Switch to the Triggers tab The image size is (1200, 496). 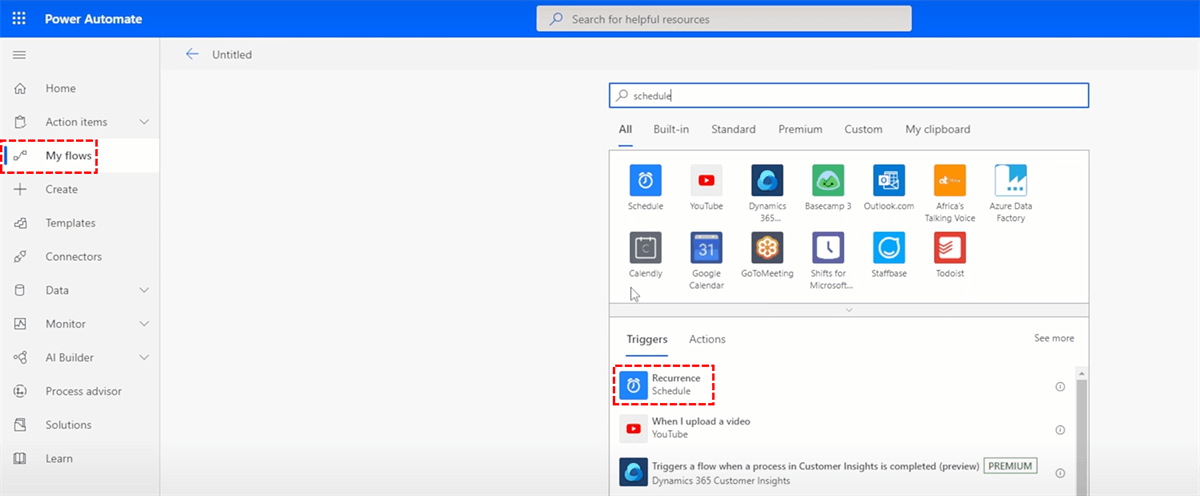pos(647,339)
